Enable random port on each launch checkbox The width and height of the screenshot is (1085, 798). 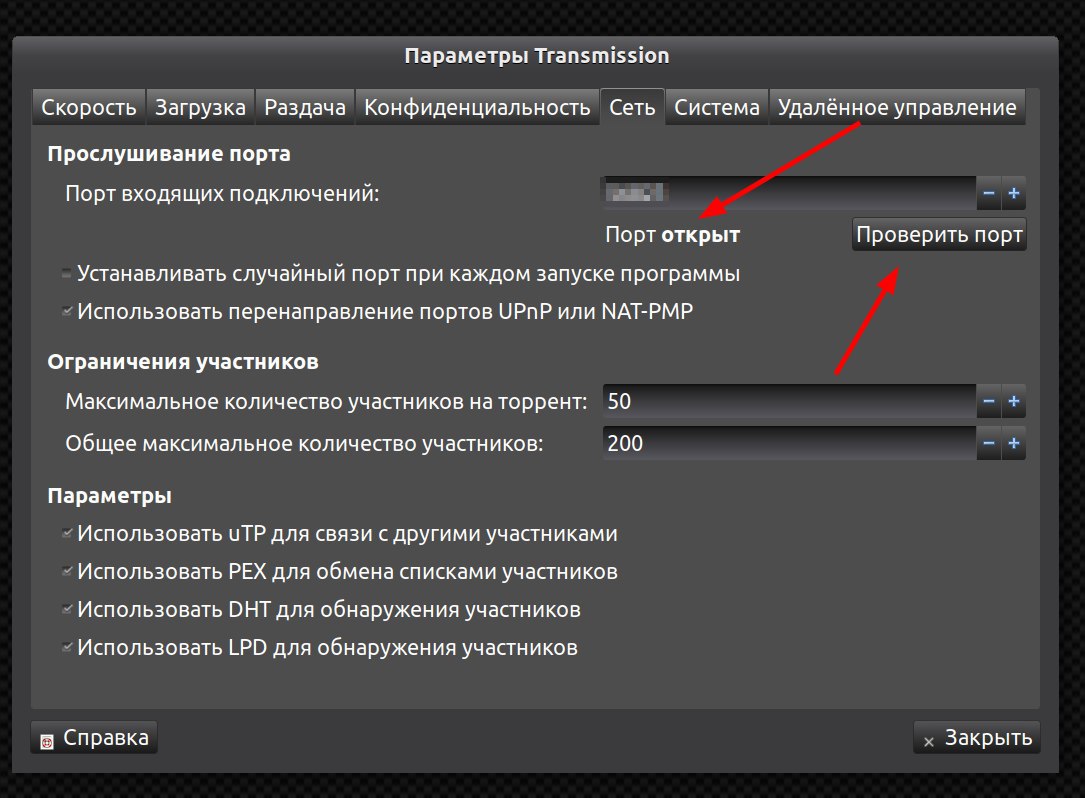67,274
